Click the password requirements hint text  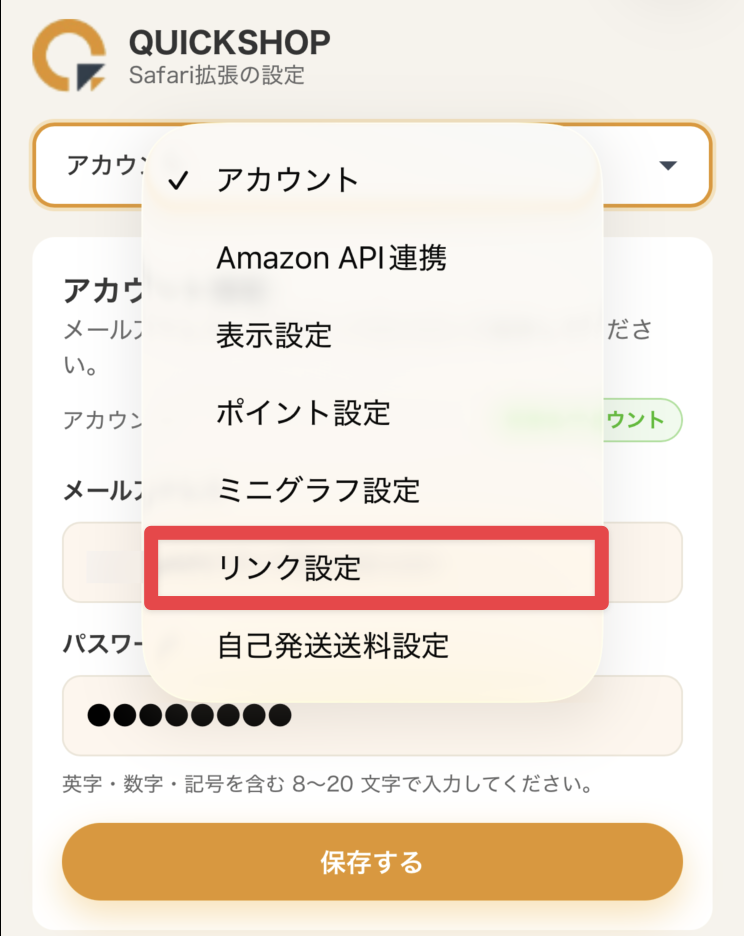tap(327, 783)
